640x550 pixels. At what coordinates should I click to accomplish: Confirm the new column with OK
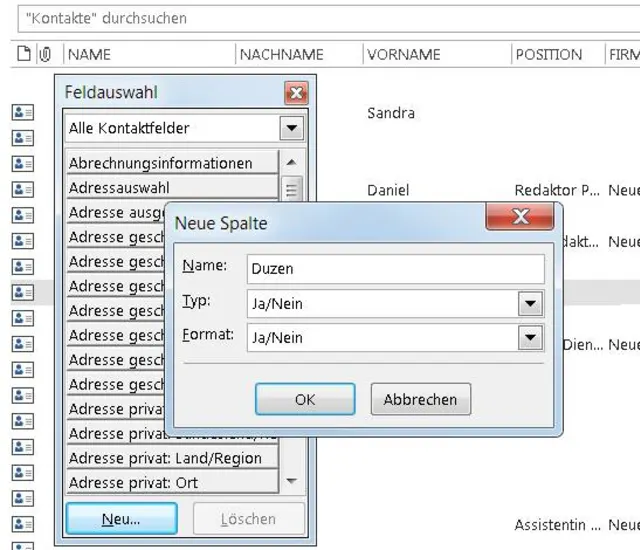[x=305, y=399]
